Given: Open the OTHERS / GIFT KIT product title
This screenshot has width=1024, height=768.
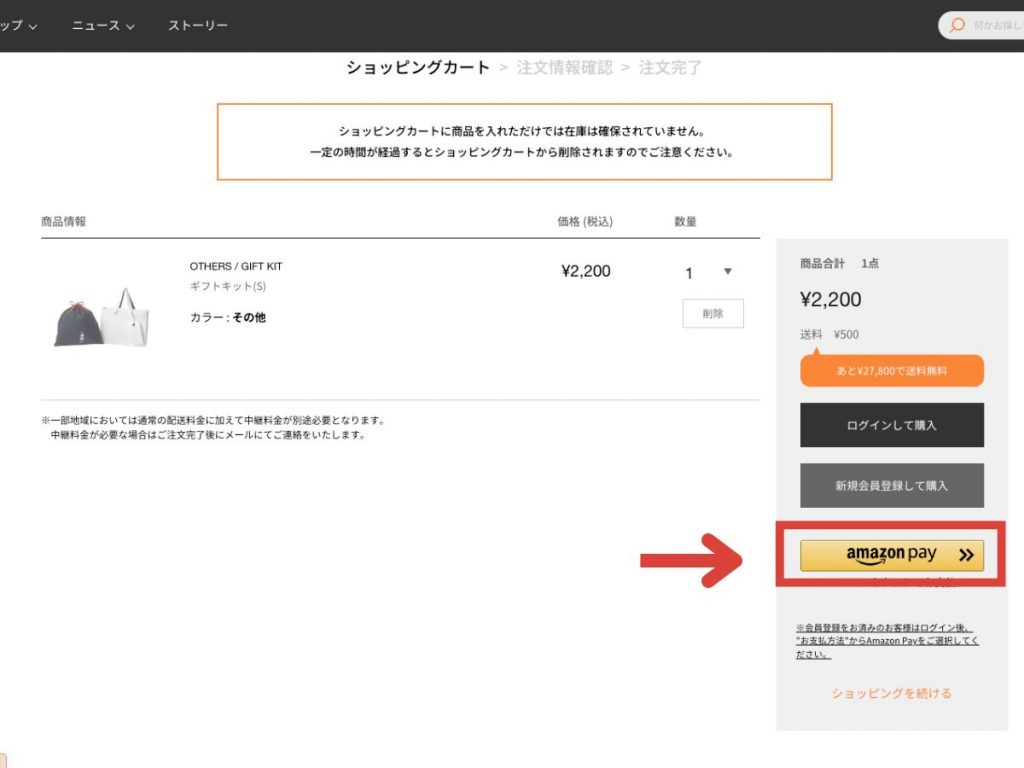Looking at the screenshot, I should point(236,266).
